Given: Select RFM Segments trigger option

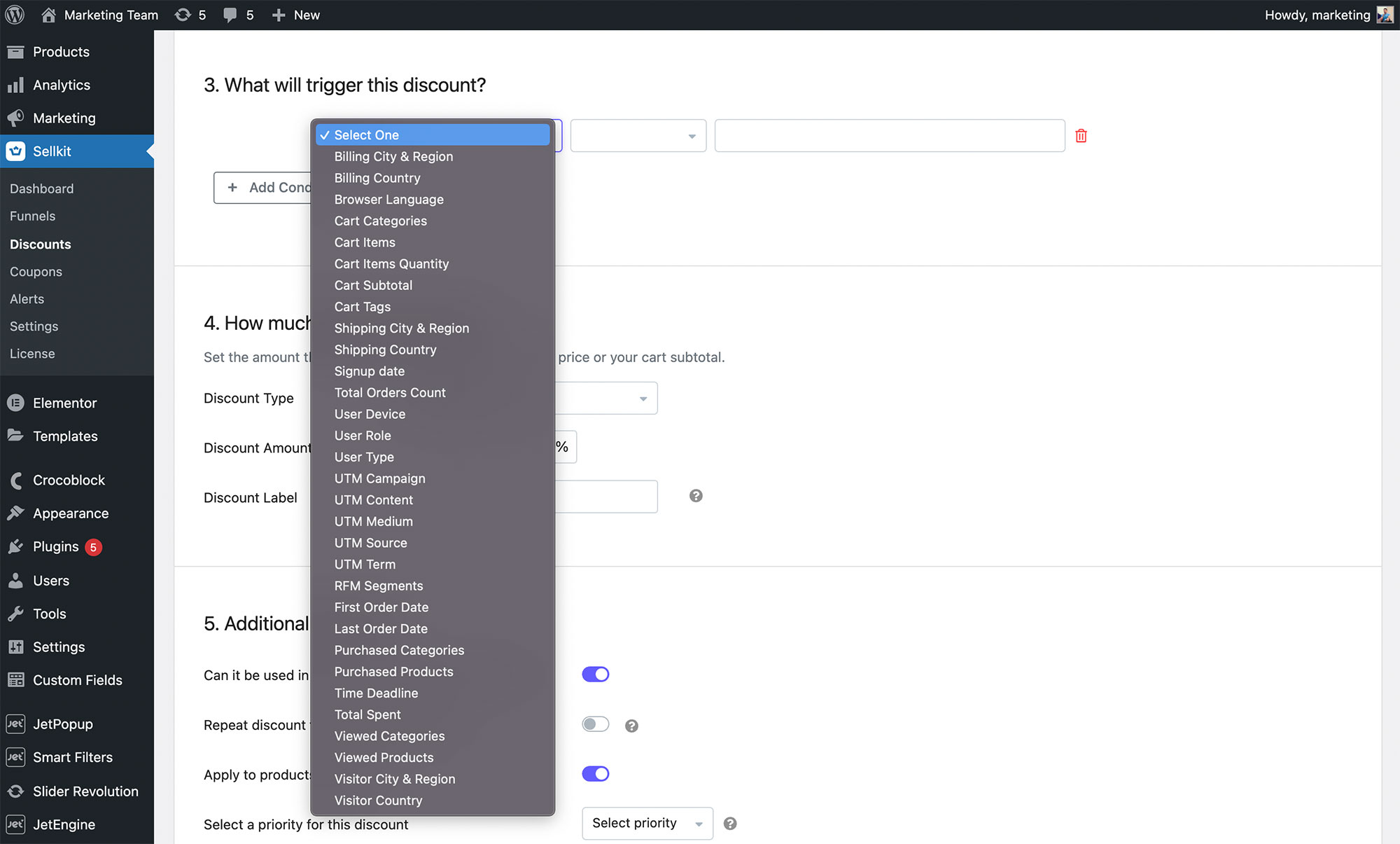Looking at the screenshot, I should (378, 585).
